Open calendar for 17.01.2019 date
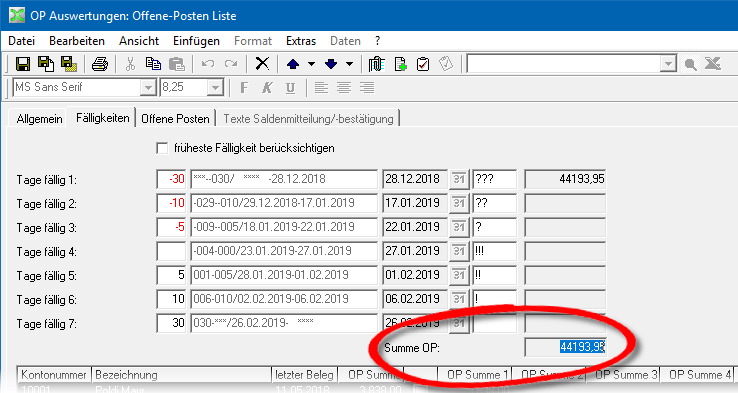The width and height of the screenshot is (738, 393). coord(459,203)
